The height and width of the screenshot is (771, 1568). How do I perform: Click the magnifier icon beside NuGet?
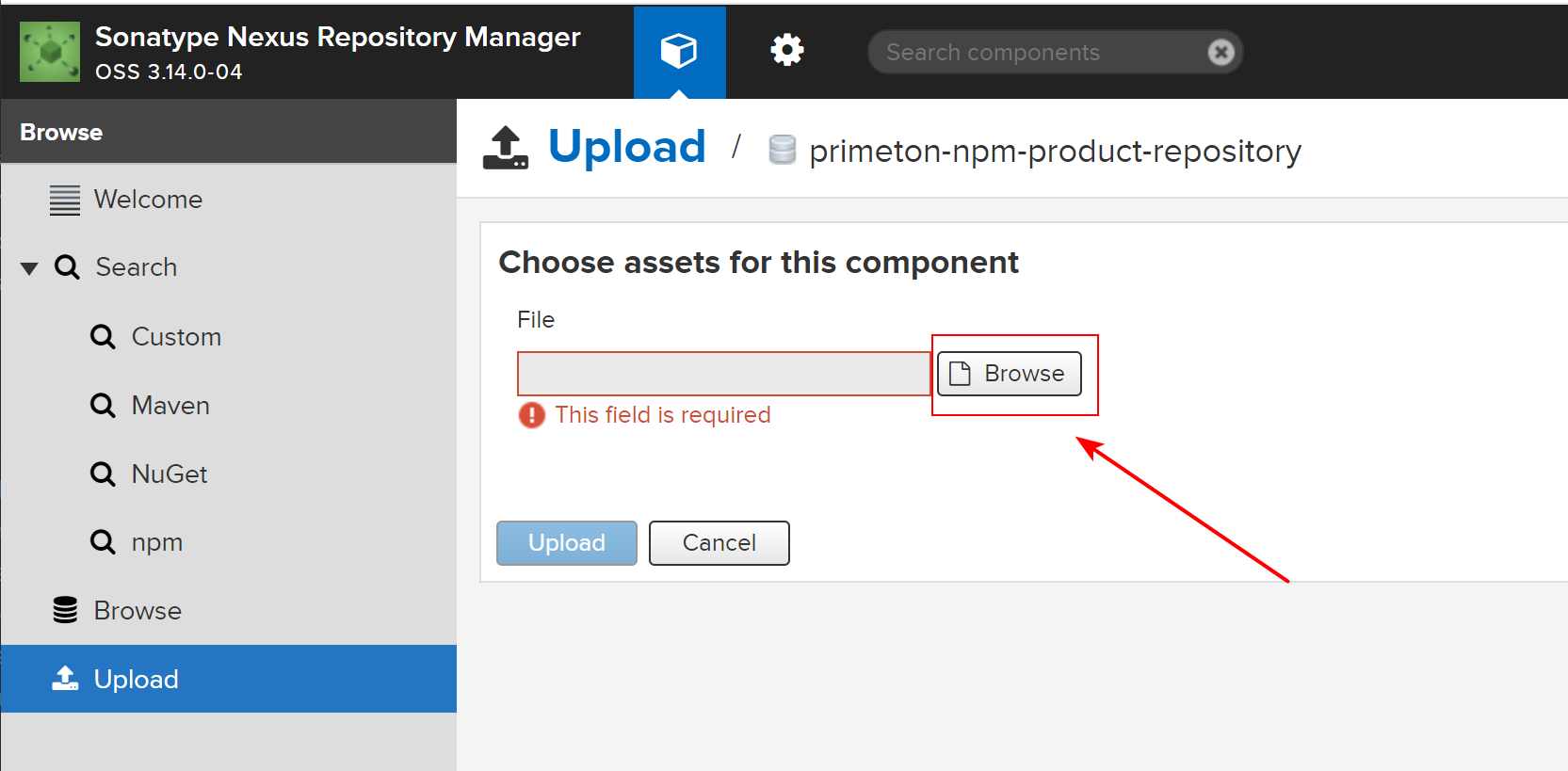click(103, 474)
